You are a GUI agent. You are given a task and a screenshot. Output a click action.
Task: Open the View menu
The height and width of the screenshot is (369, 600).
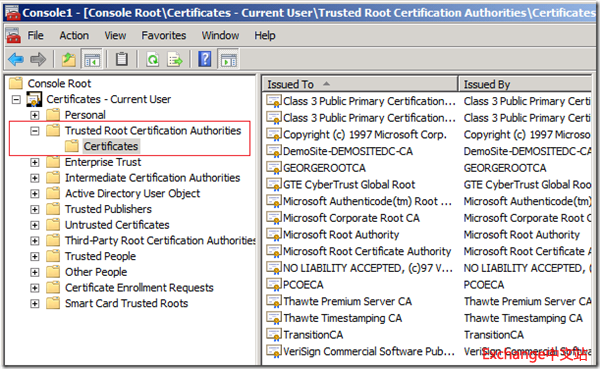(x=115, y=36)
